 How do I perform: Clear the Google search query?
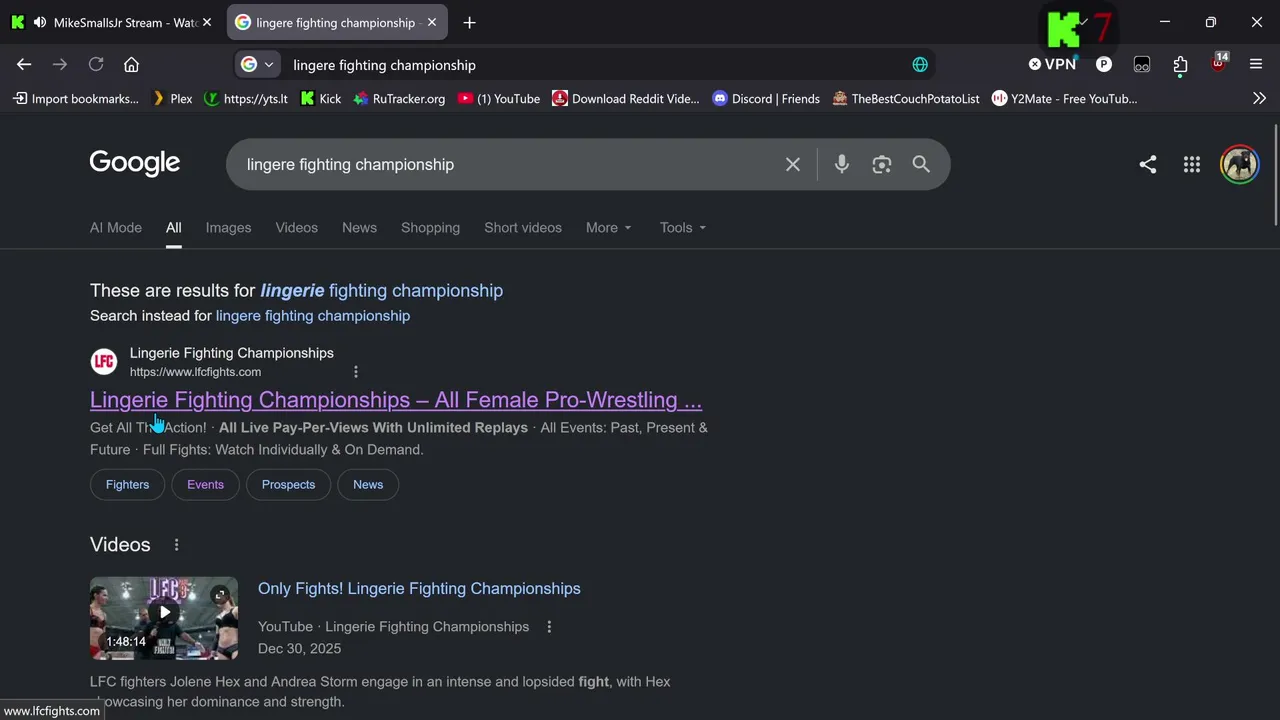click(793, 164)
